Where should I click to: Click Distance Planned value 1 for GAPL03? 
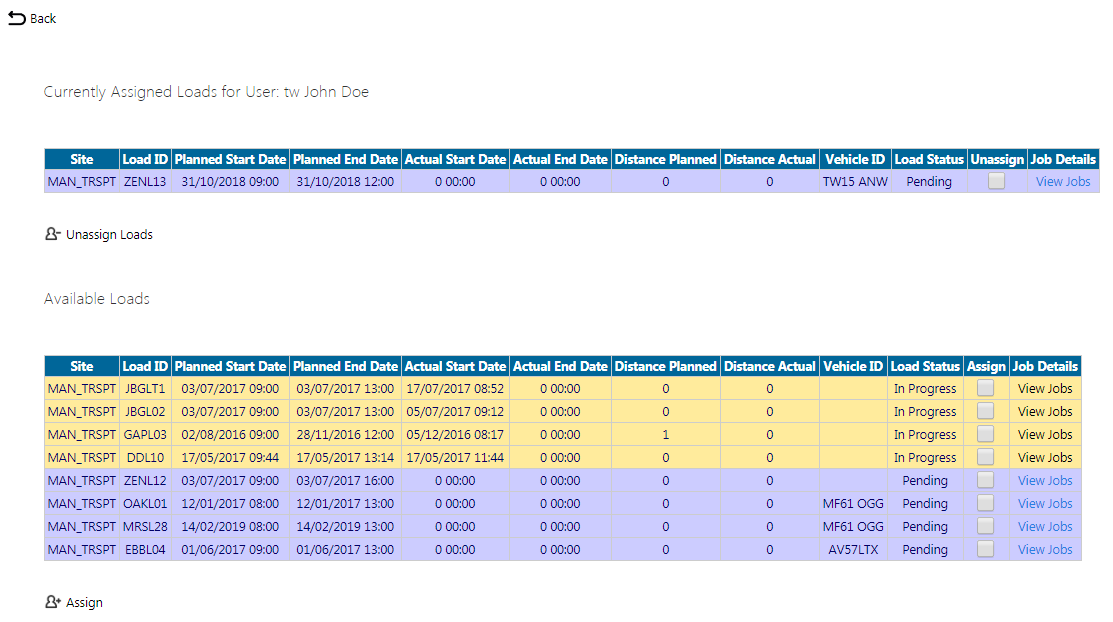tap(666, 435)
